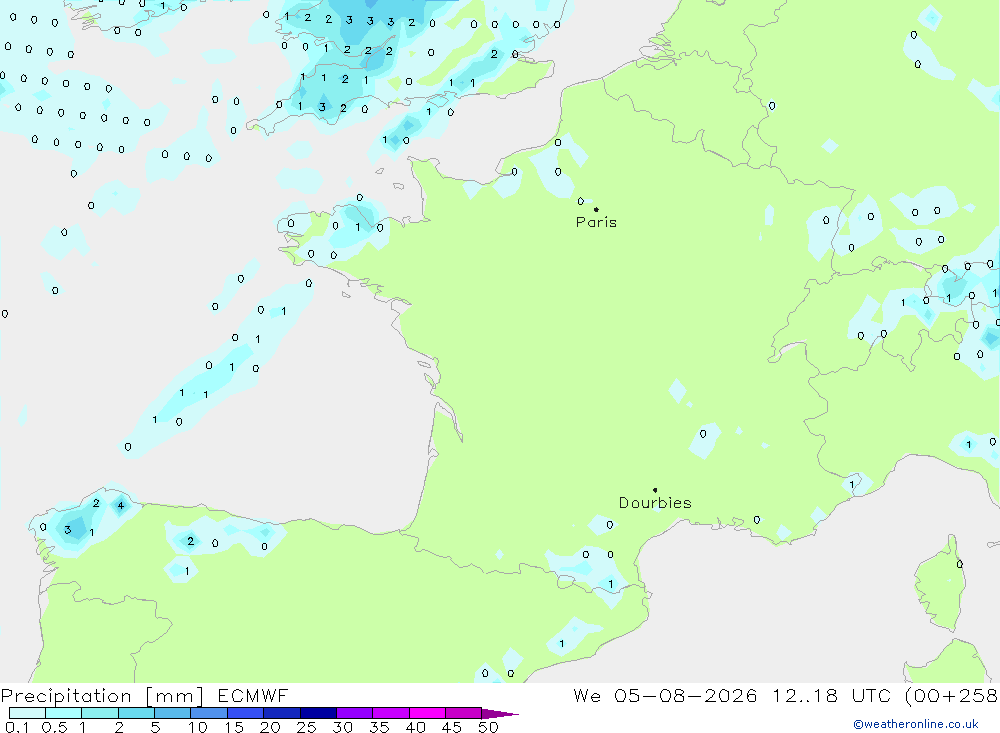Click the '(00+258' forecast offset text
The height and width of the screenshot is (733, 1000).
click(x=952, y=696)
